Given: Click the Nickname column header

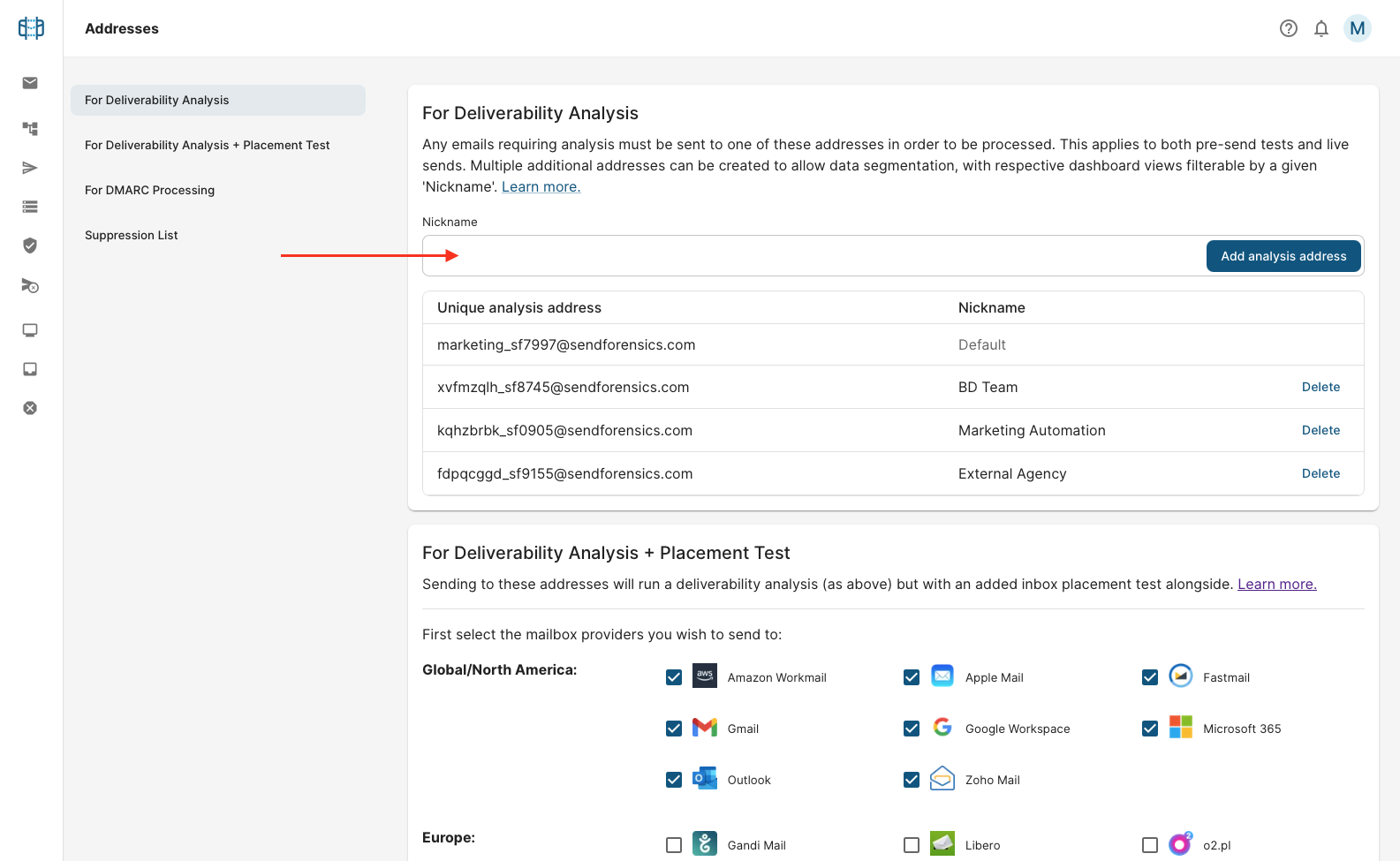Looking at the screenshot, I should [991, 307].
